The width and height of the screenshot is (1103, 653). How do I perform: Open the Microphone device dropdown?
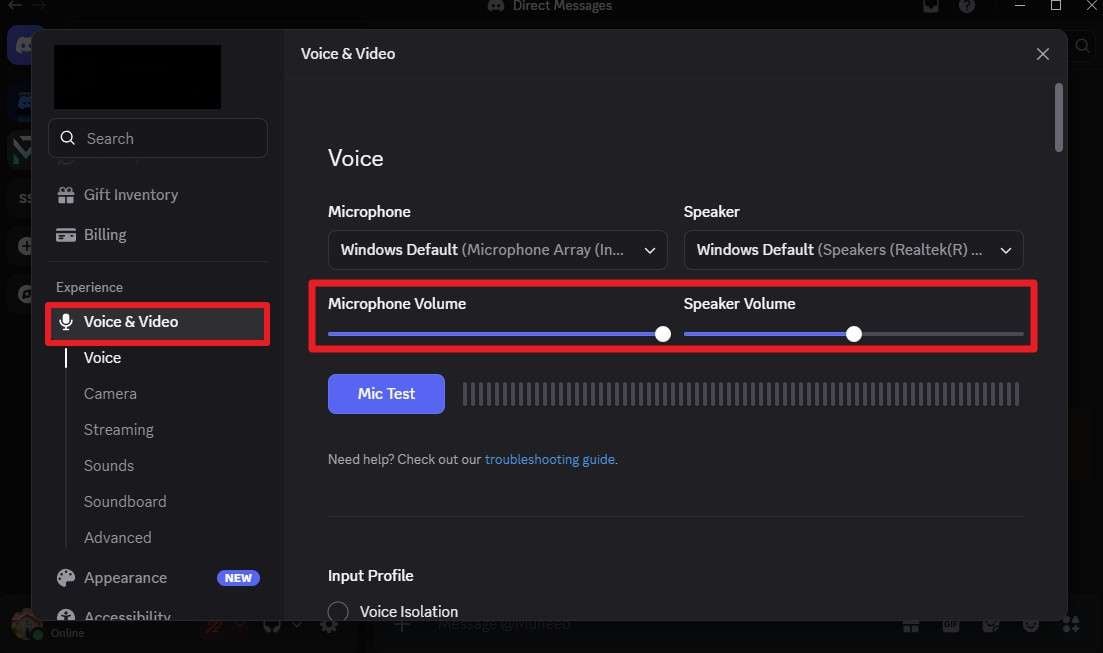pyautogui.click(x=497, y=250)
